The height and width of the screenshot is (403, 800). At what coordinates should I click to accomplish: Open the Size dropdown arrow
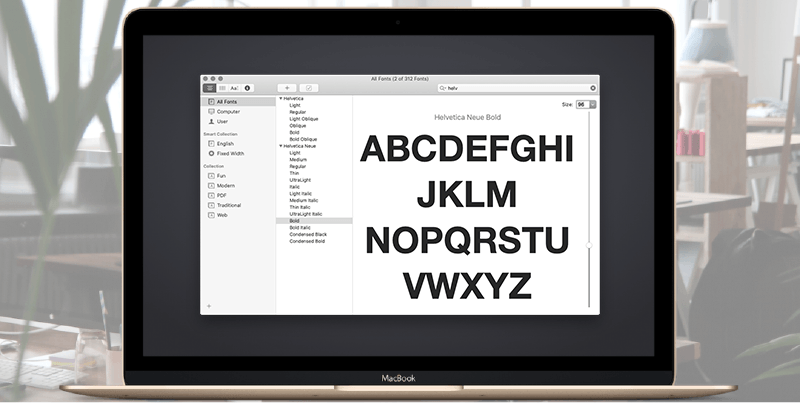[x=592, y=105]
